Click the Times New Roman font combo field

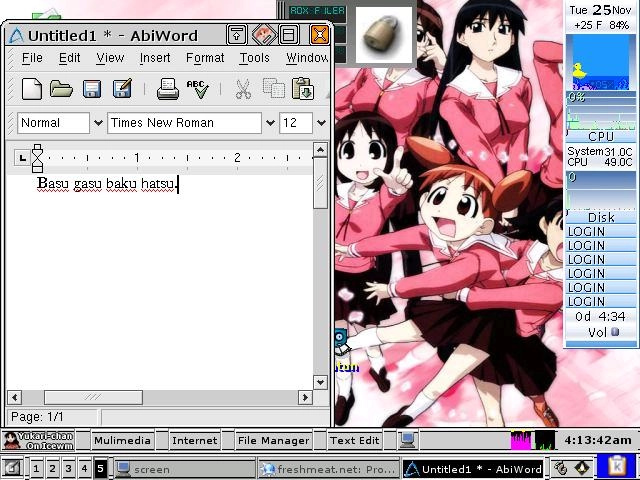point(184,123)
